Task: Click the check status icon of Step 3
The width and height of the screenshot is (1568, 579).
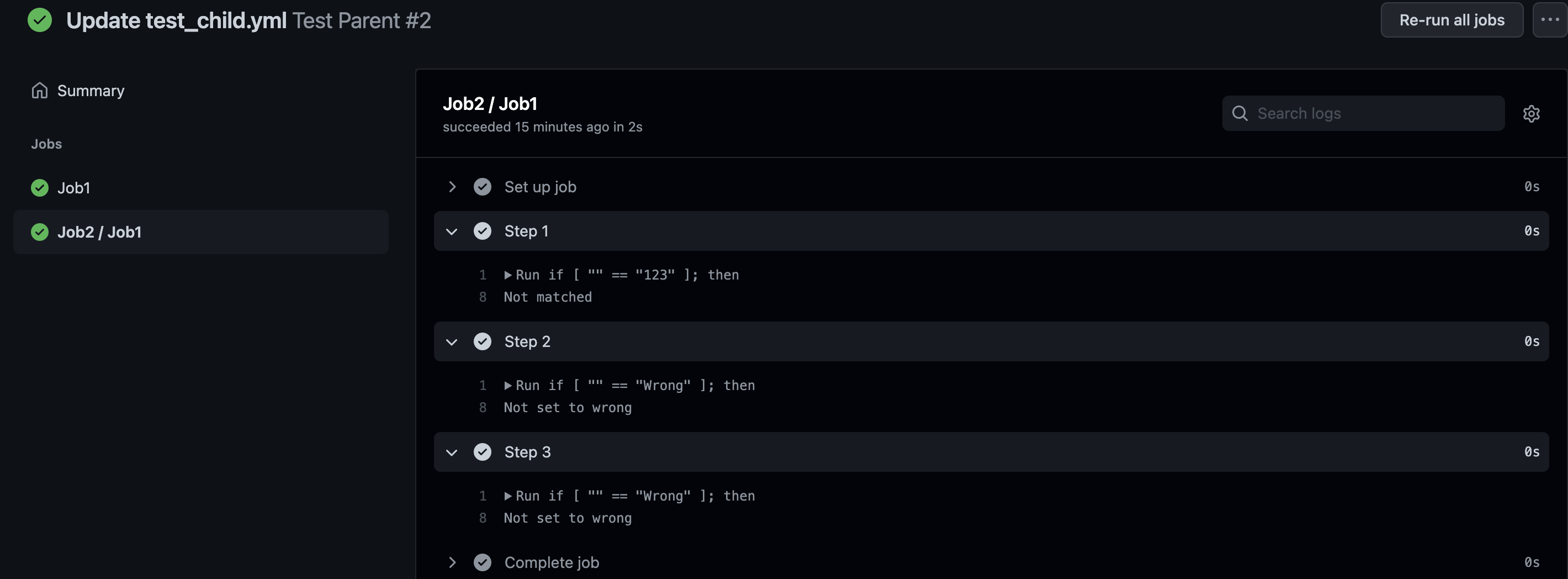Action: [483, 452]
